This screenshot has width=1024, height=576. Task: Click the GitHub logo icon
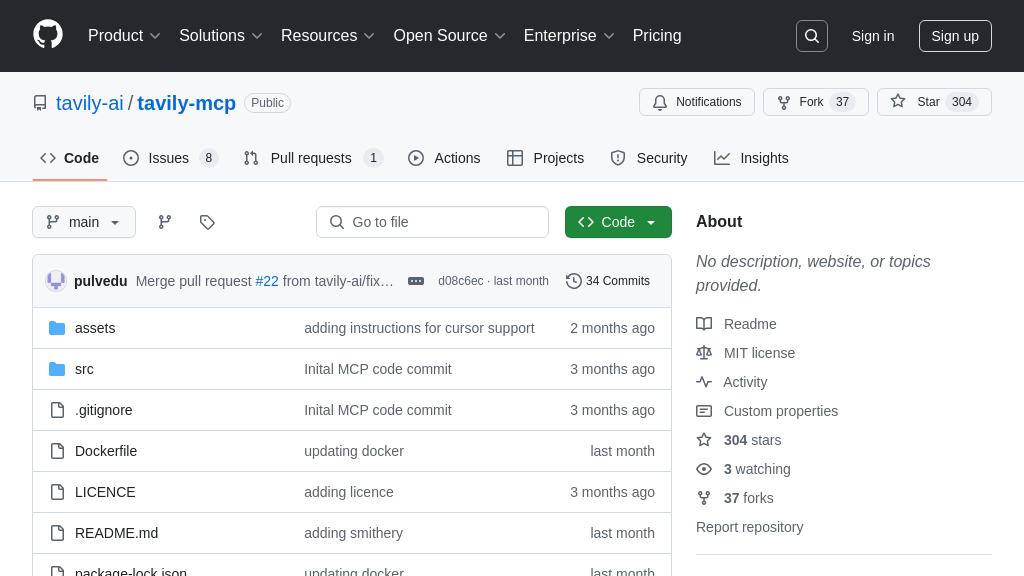[x=48, y=35]
